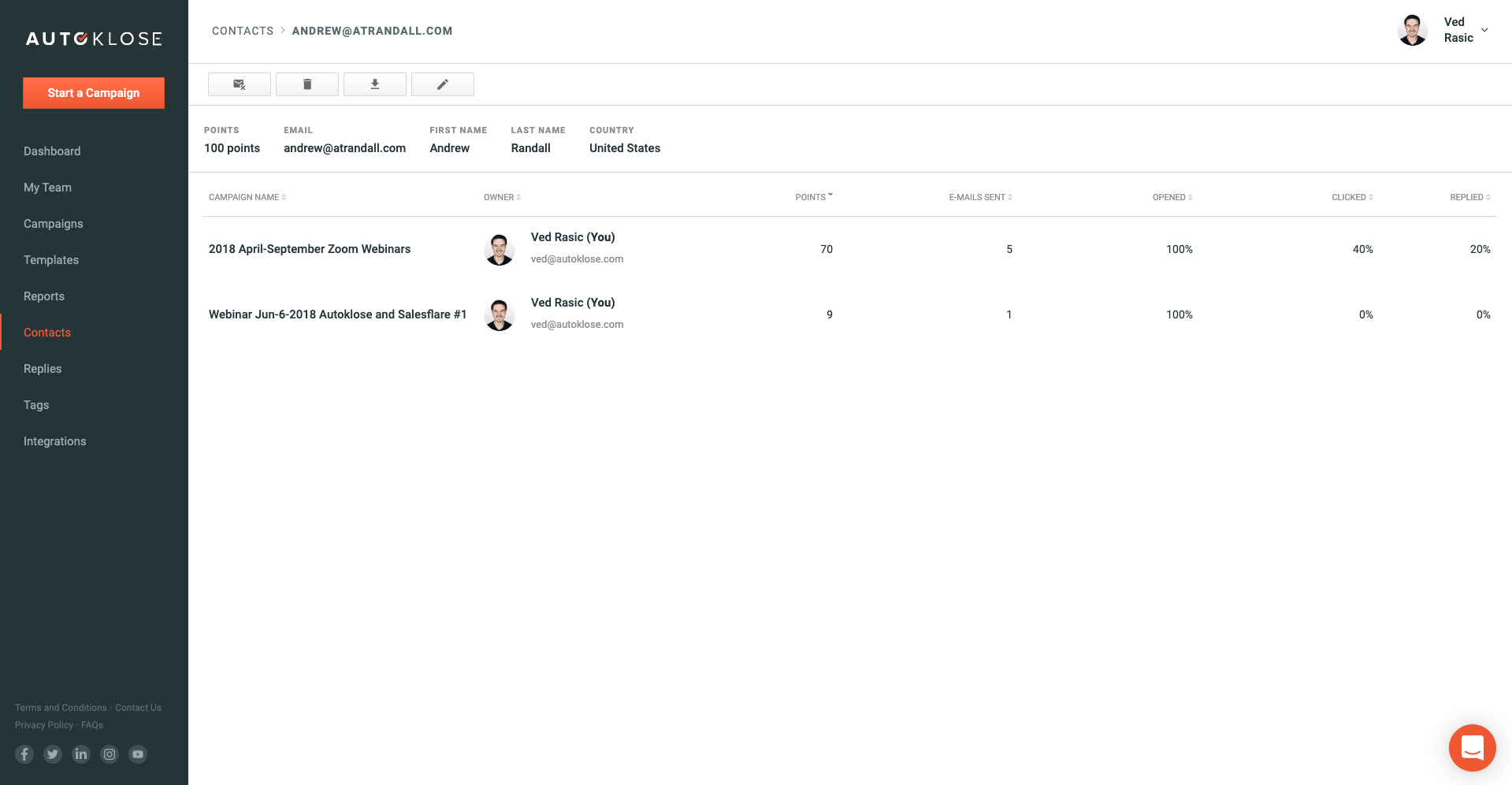Open Campaigns in the sidebar
Viewport: 1512px width, 785px height.
[53, 224]
